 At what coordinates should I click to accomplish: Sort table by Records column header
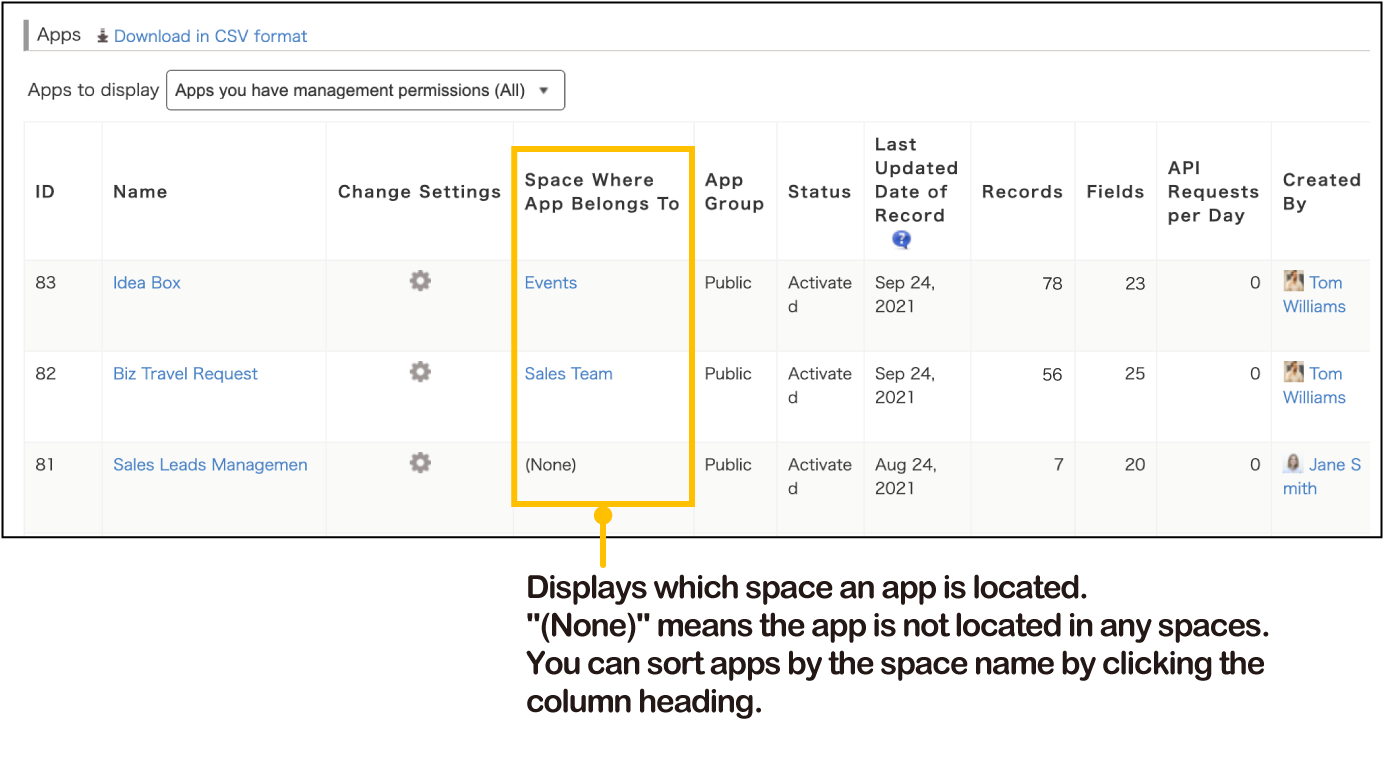pos(1021,192)
